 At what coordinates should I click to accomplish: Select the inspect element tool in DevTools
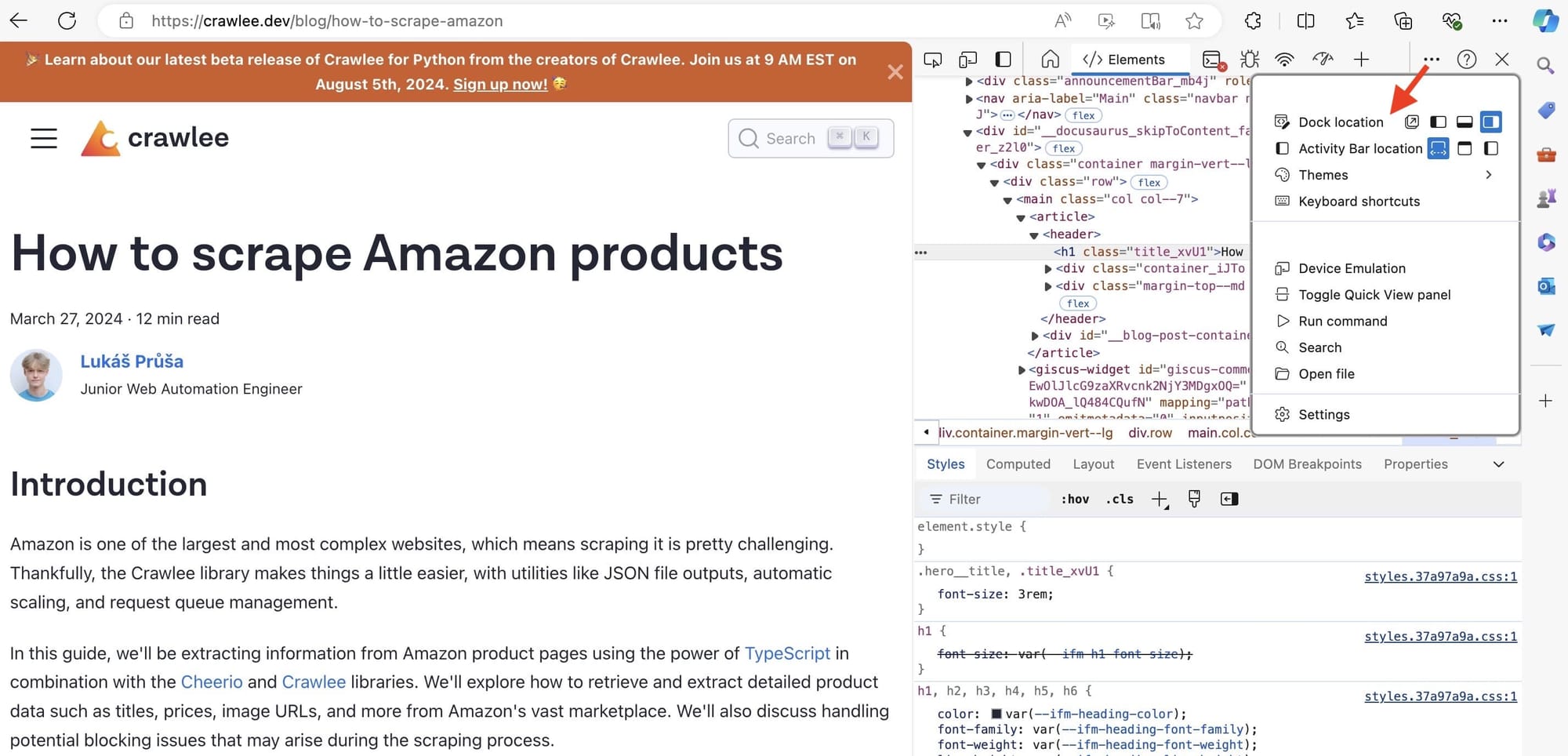[x=933, y=59]
